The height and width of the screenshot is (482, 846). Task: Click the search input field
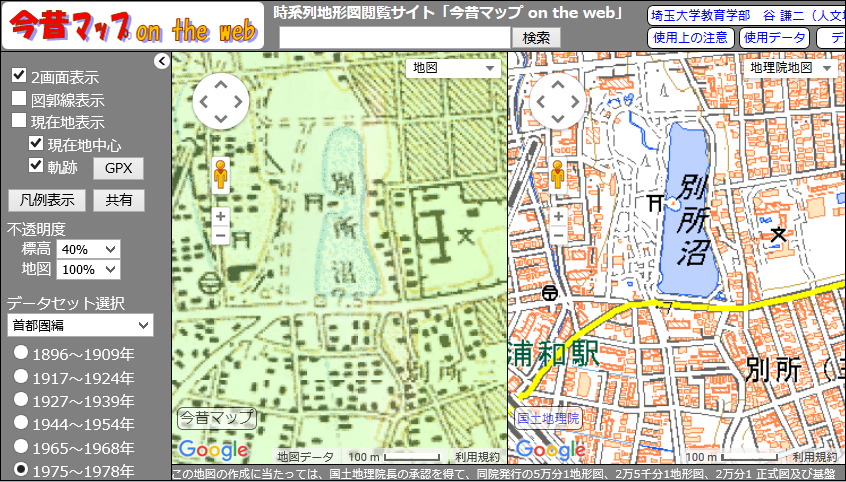coord(394,38)
